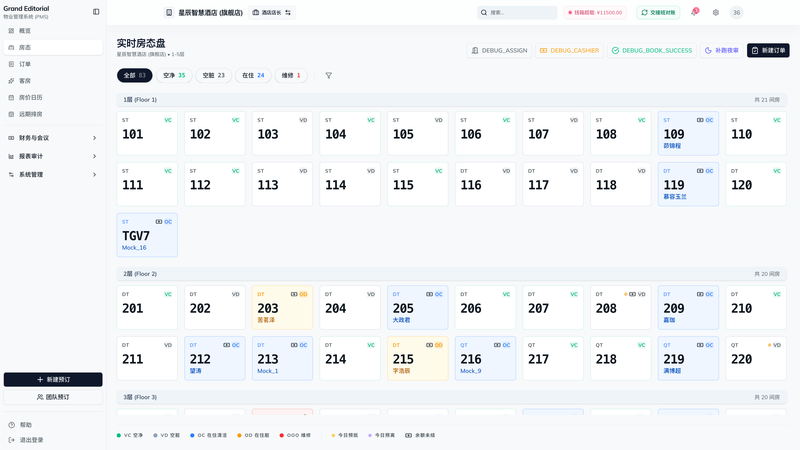Open 房价日历 rate calendar
The width and height of the screenshot is (800, 450).
coord(53,97)
